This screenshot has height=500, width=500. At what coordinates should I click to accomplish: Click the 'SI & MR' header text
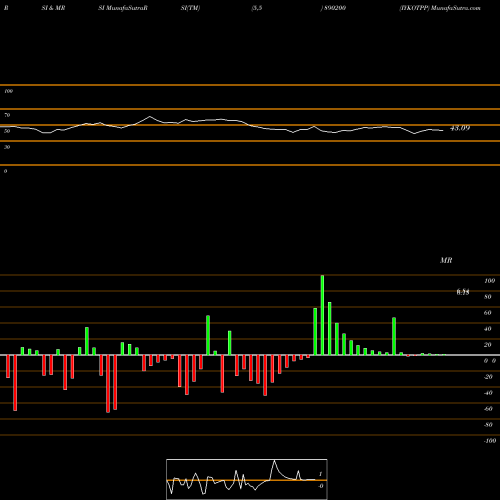pyautogui.click(x=53, y=8)
